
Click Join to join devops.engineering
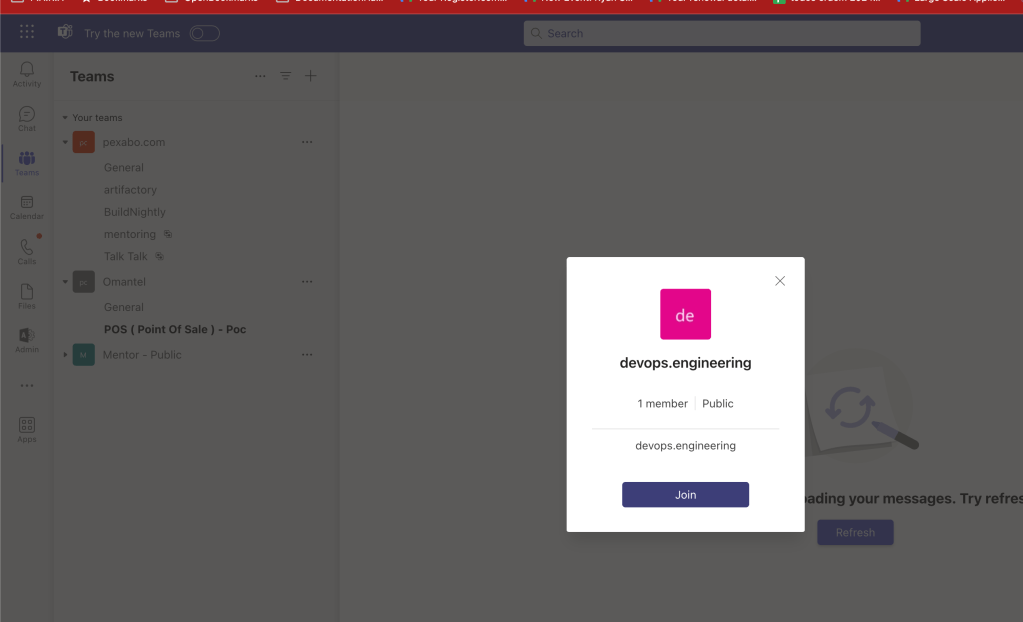coord(685,494)
